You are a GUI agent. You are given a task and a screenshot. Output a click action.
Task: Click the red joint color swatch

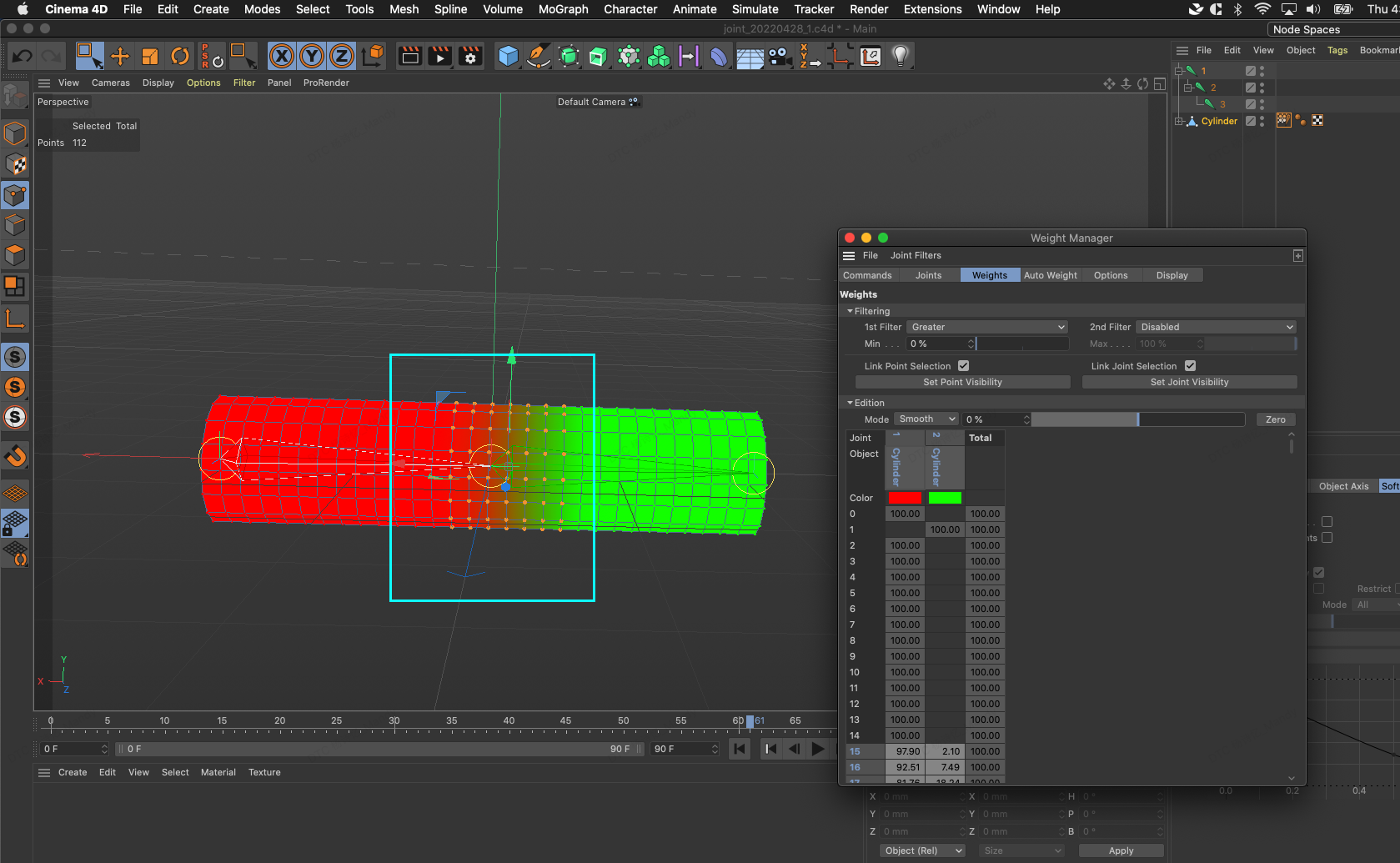click(905, 498)
